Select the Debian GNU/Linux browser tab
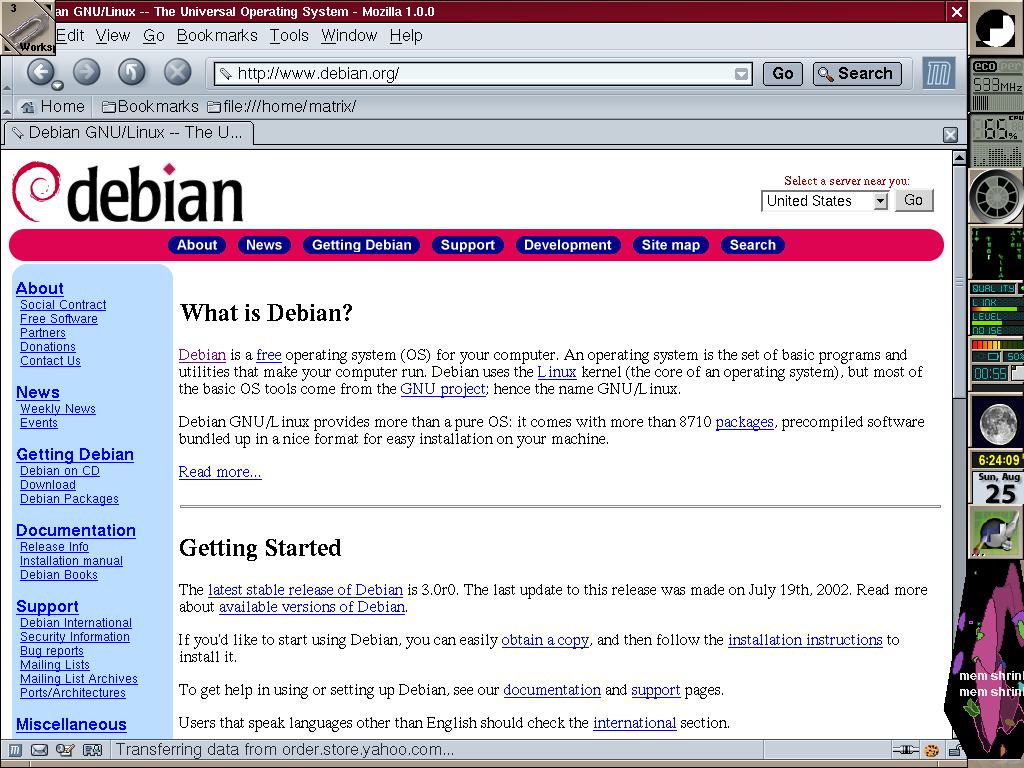This screenshot has width=1024, height=768. [x=128, y=132]
